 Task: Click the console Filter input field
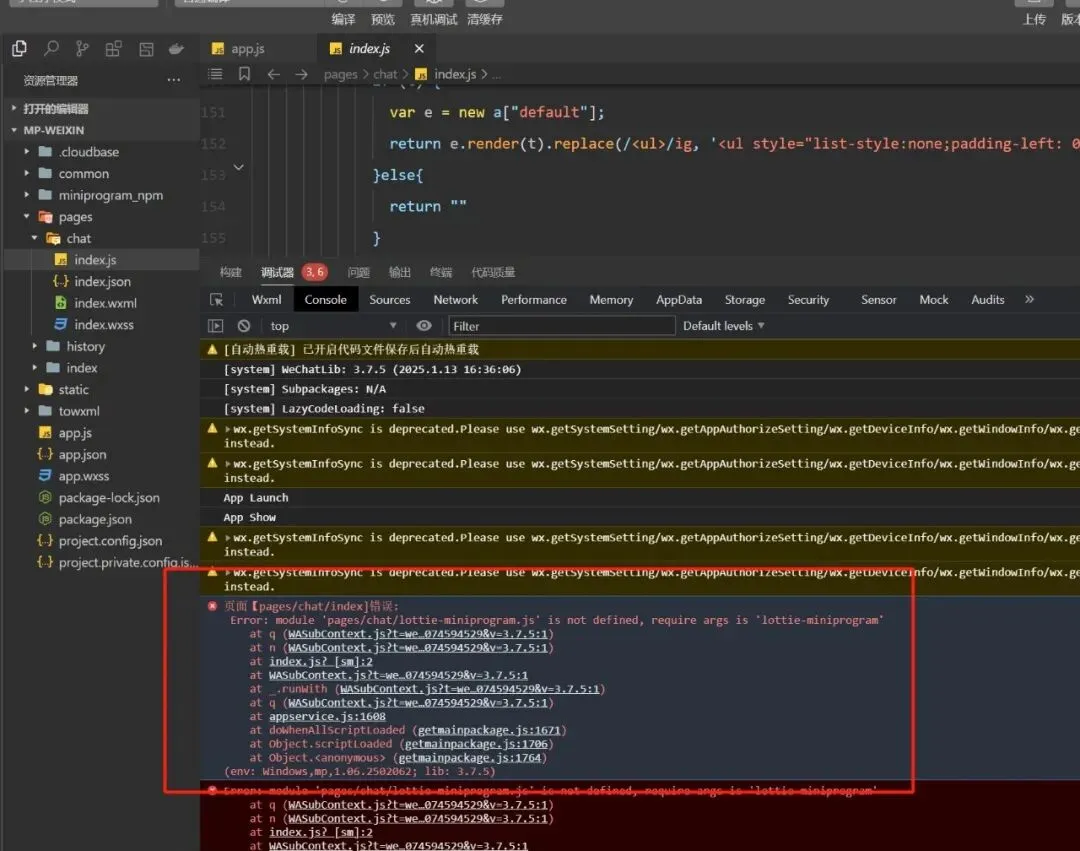click(x=561, y=326)
